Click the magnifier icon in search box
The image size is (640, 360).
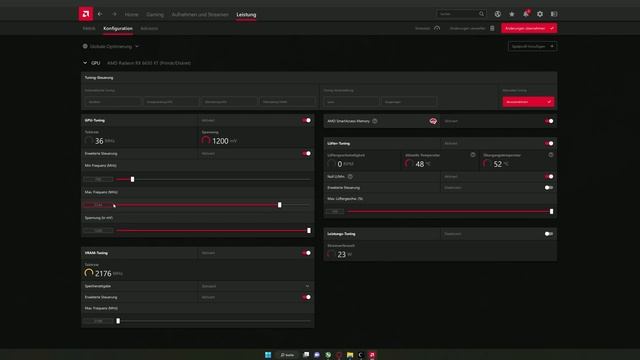(x=482, y=14)
